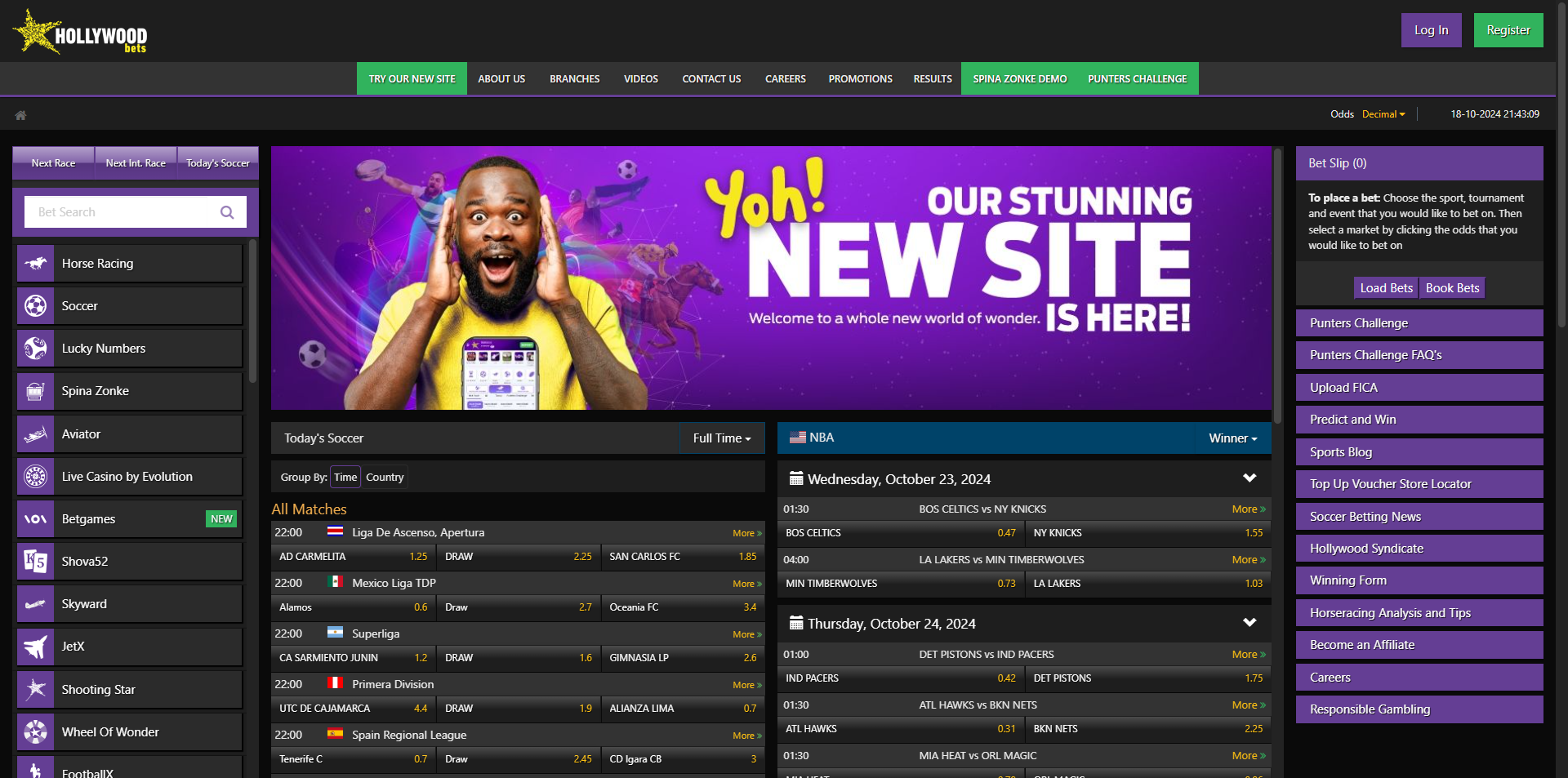Viewport: 1568px width, 778px height.
Task: Group matches by Time
Action: coord(345,478)
